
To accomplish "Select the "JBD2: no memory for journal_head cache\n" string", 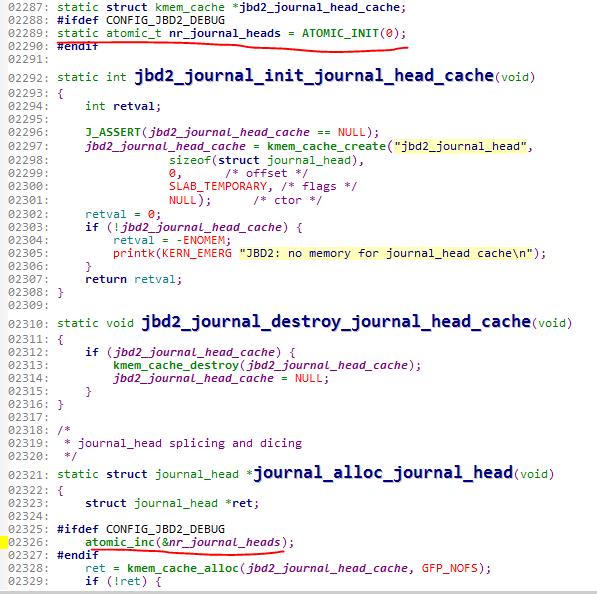I will click(x=386, y=253).
